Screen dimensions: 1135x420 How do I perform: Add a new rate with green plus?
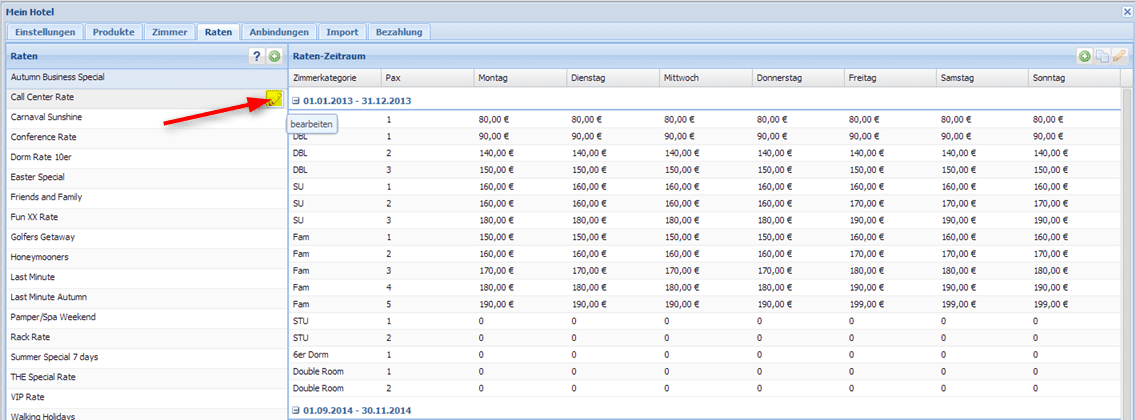(274, 57)
